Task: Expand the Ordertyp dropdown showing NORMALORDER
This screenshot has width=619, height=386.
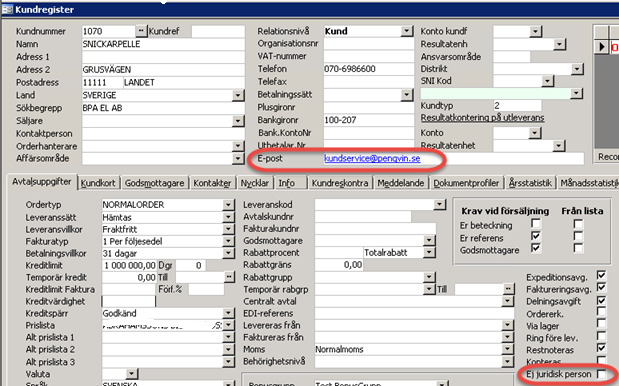Action: (228, 204)
